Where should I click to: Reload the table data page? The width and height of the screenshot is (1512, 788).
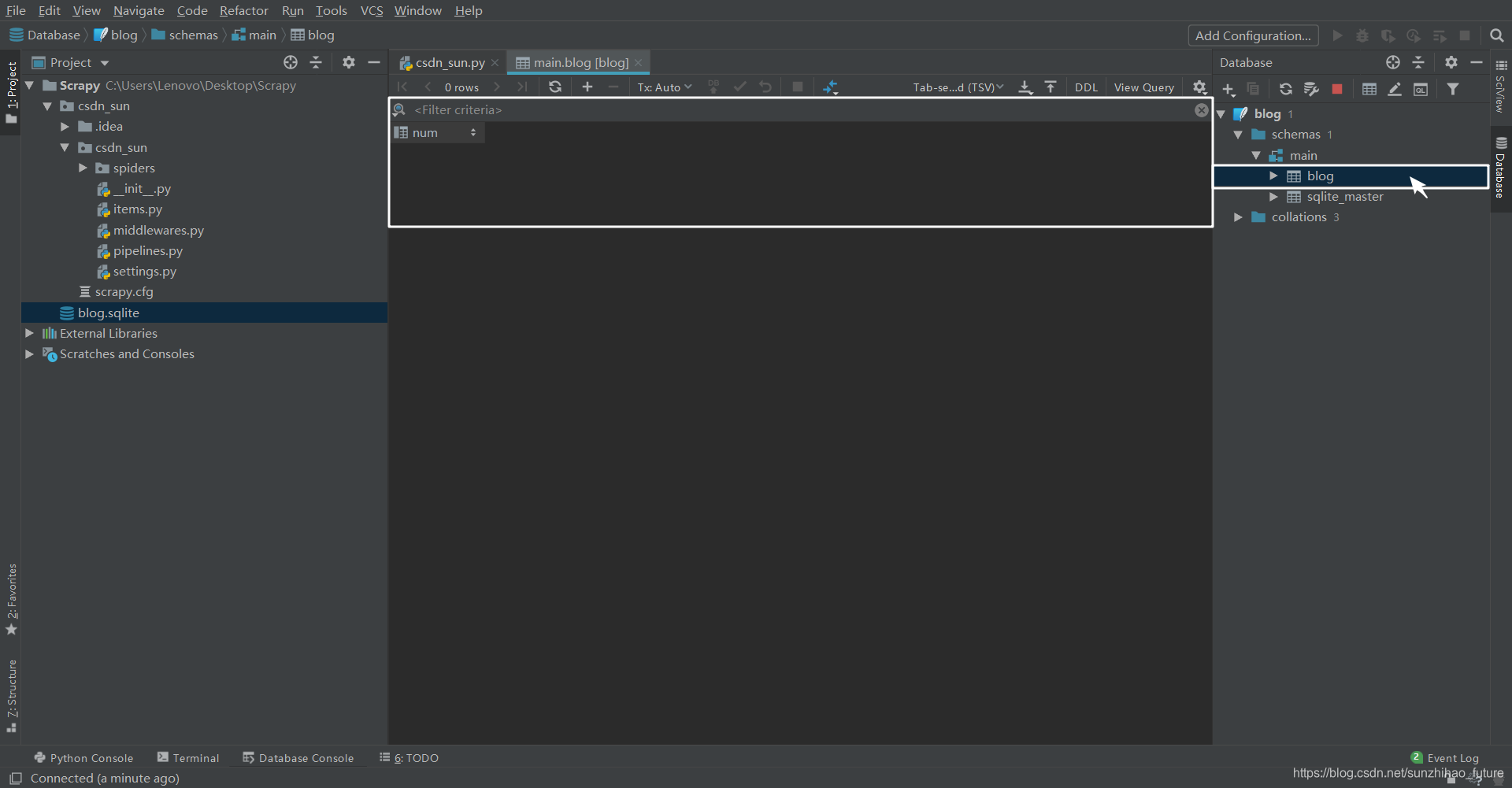pyautogui.click(x=555, y=87)
